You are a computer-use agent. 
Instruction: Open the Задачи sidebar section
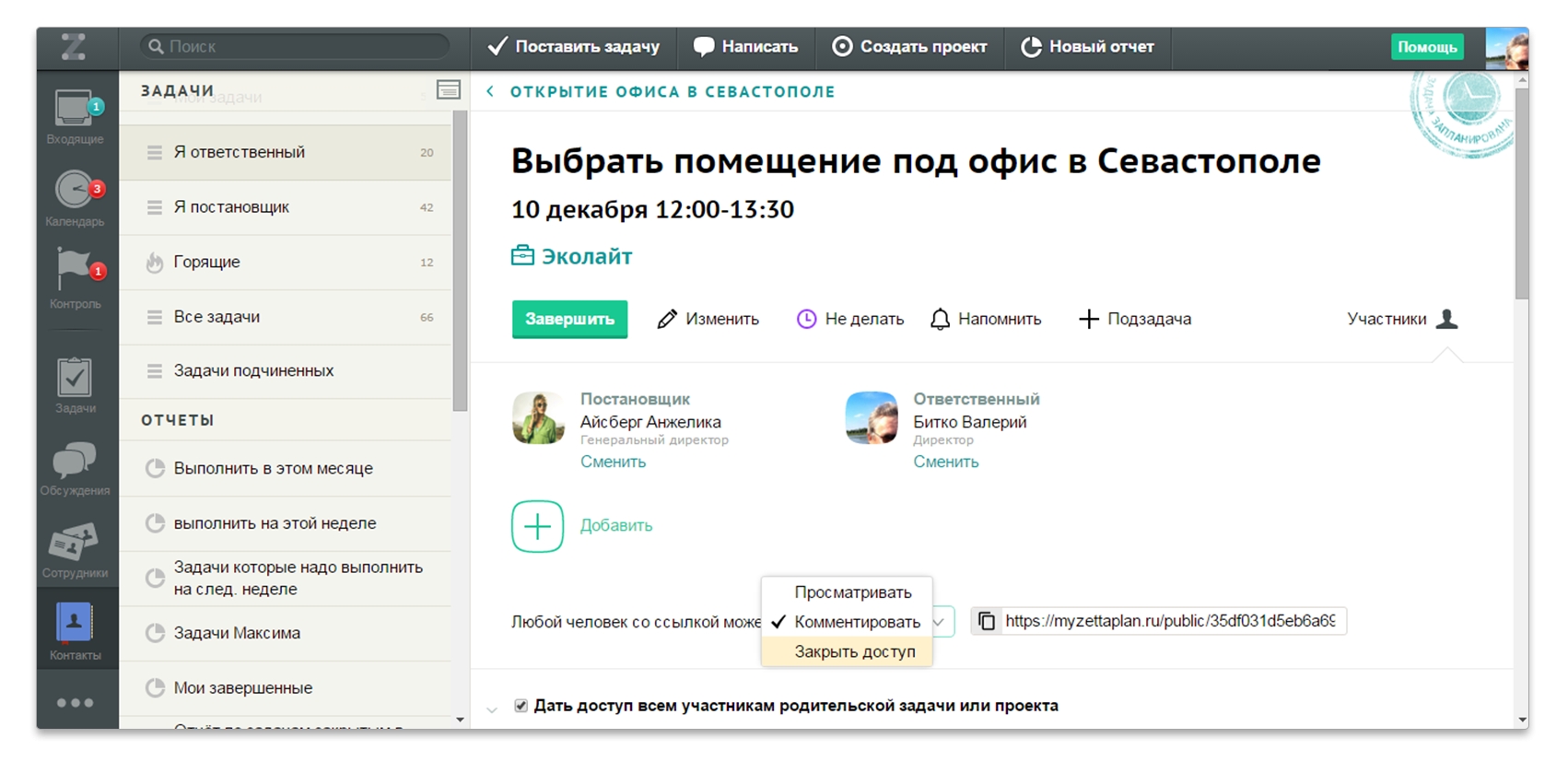click(76, 385)
